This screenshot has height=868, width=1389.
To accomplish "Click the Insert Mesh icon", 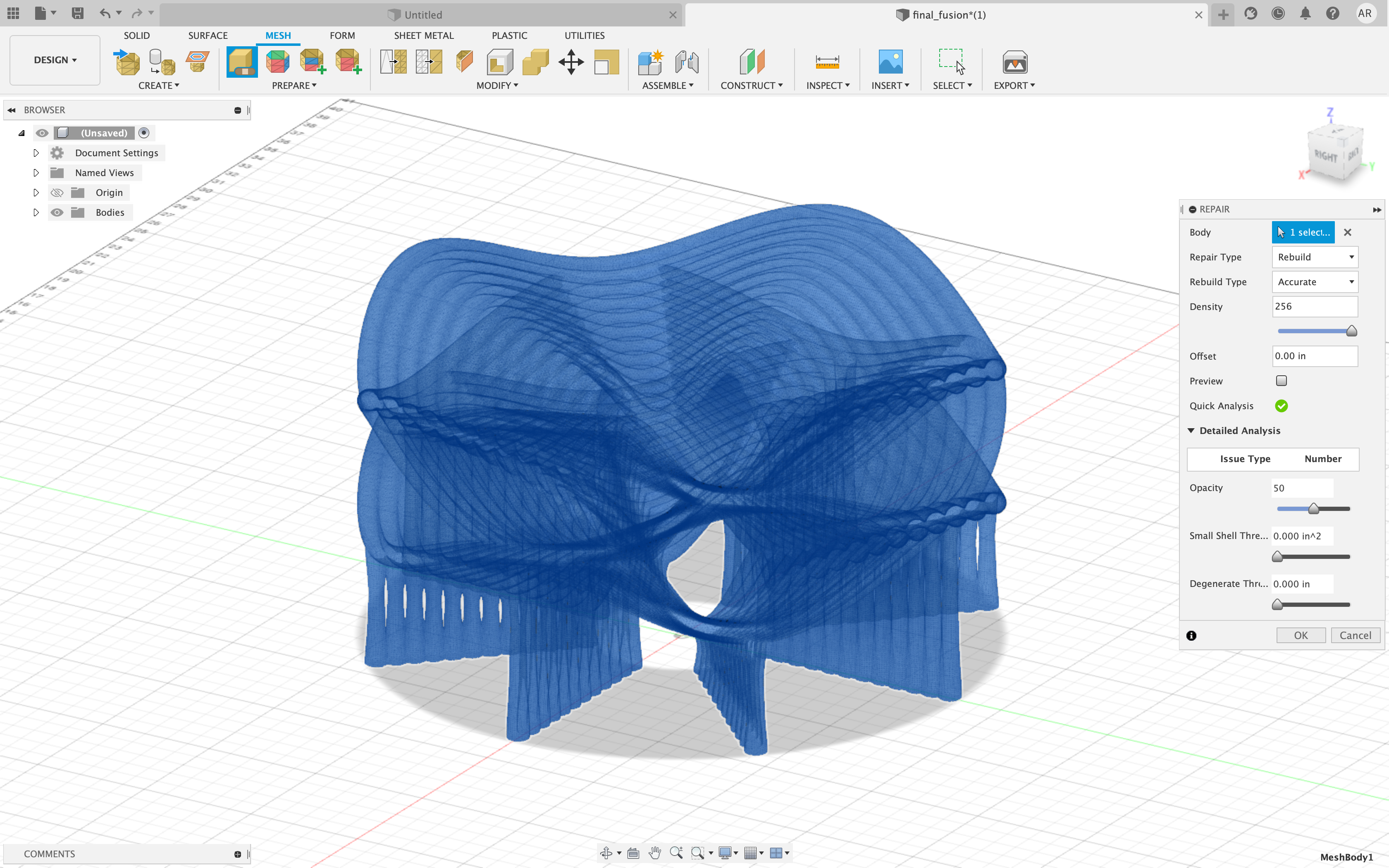I will [x=127, y=62].
